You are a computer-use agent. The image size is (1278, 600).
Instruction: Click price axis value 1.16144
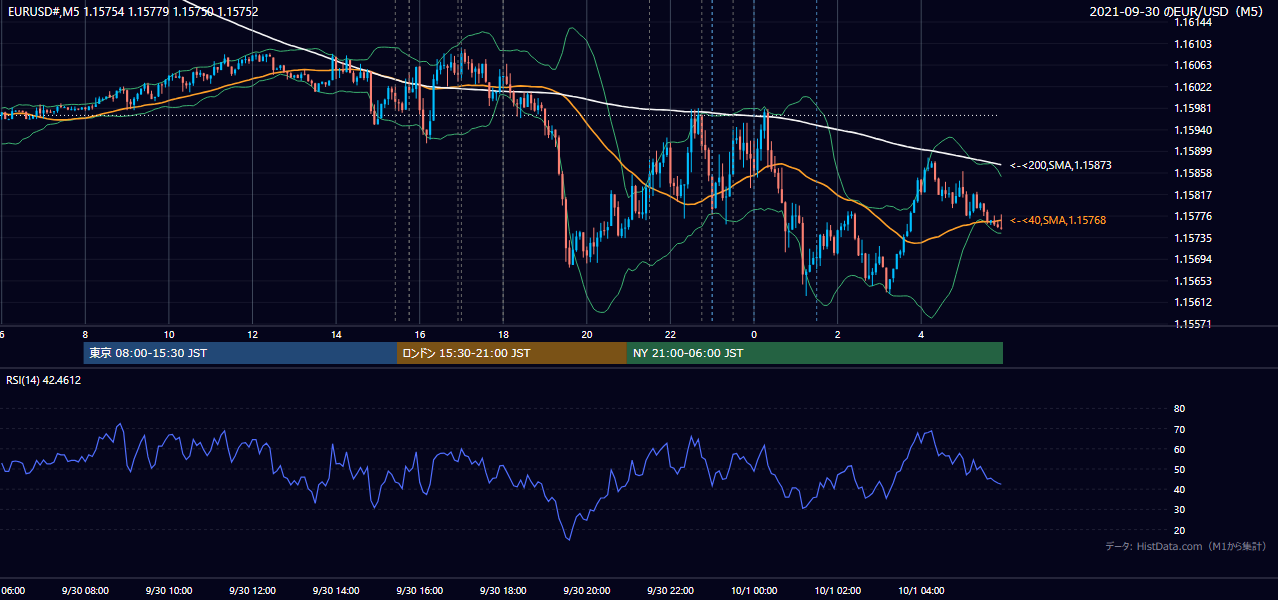click(1193, 23)
